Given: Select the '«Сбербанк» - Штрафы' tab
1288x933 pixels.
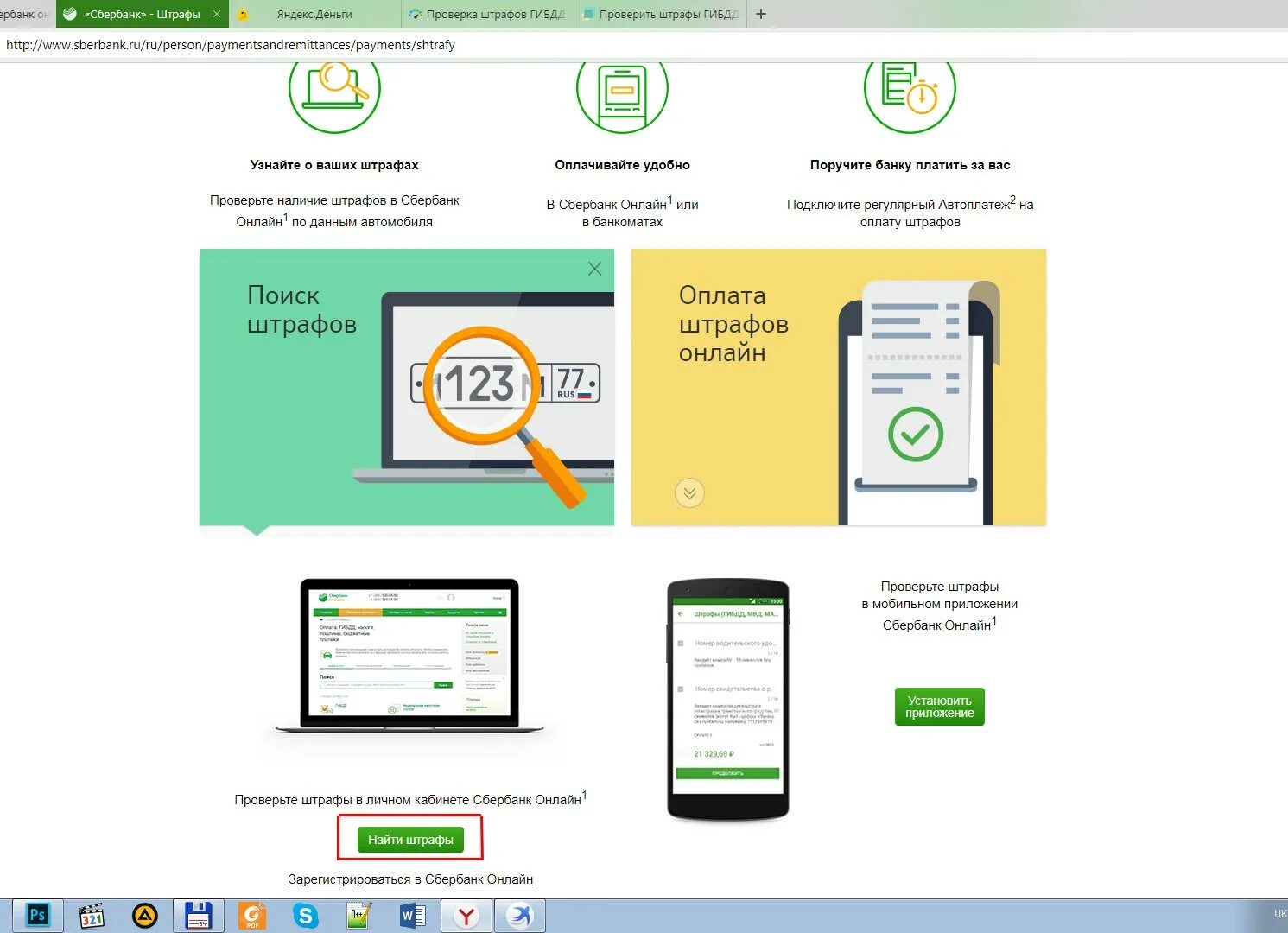Looking at the screenshot, I should [142, 15].
